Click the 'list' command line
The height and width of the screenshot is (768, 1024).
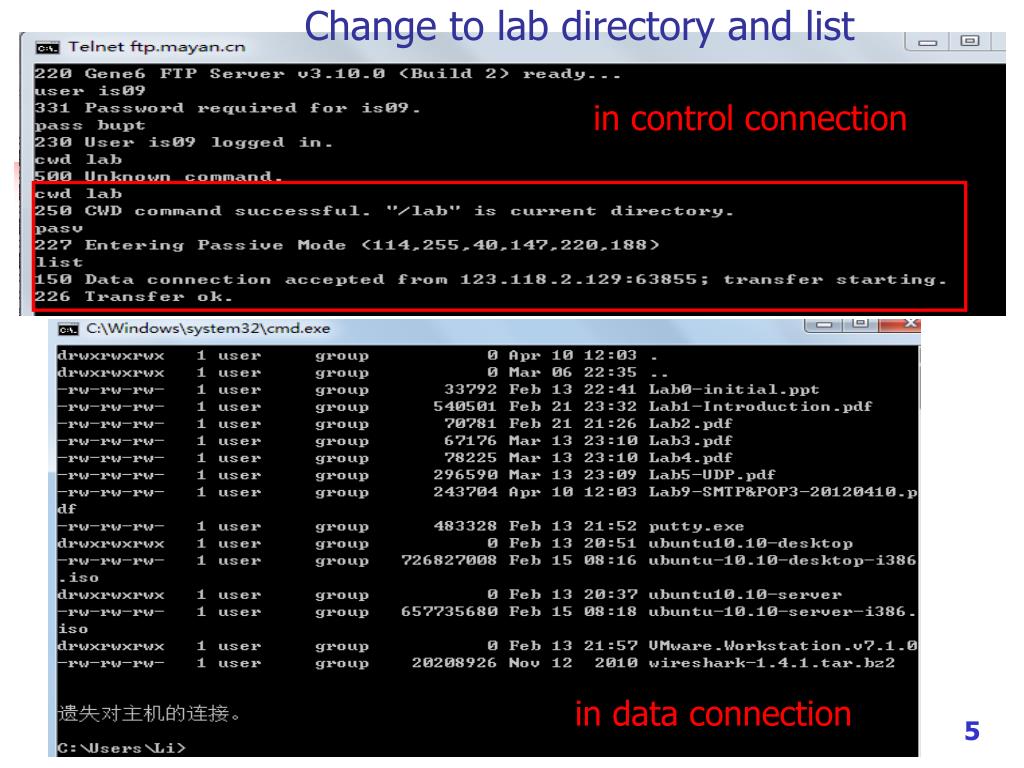pos(59,263)
